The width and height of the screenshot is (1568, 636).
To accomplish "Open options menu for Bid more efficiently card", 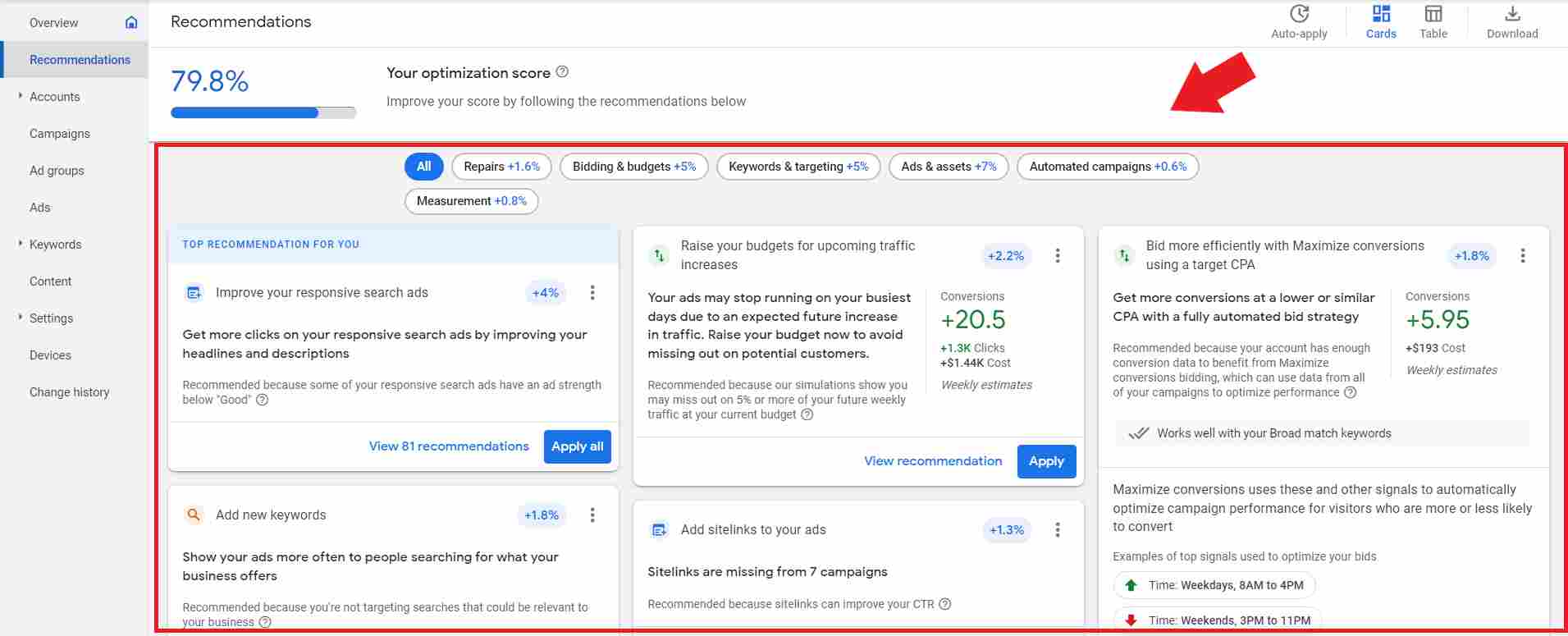I will [x=1523, y=256].
